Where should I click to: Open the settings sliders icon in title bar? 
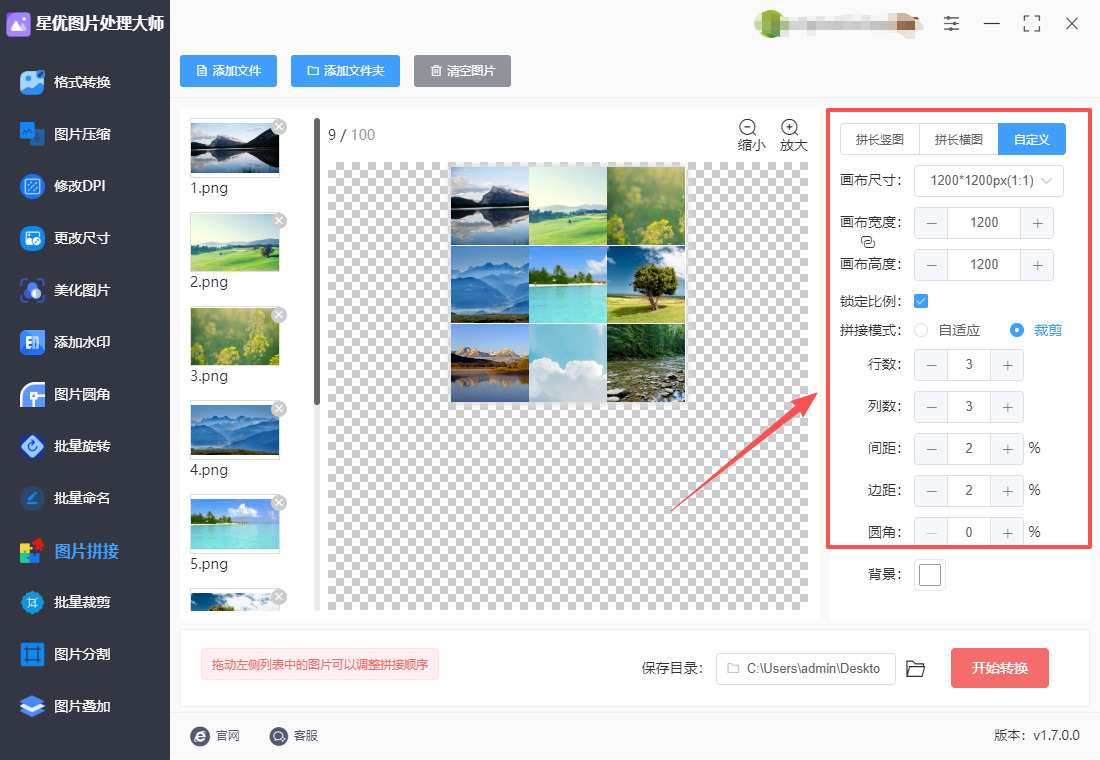click(951, 23)
